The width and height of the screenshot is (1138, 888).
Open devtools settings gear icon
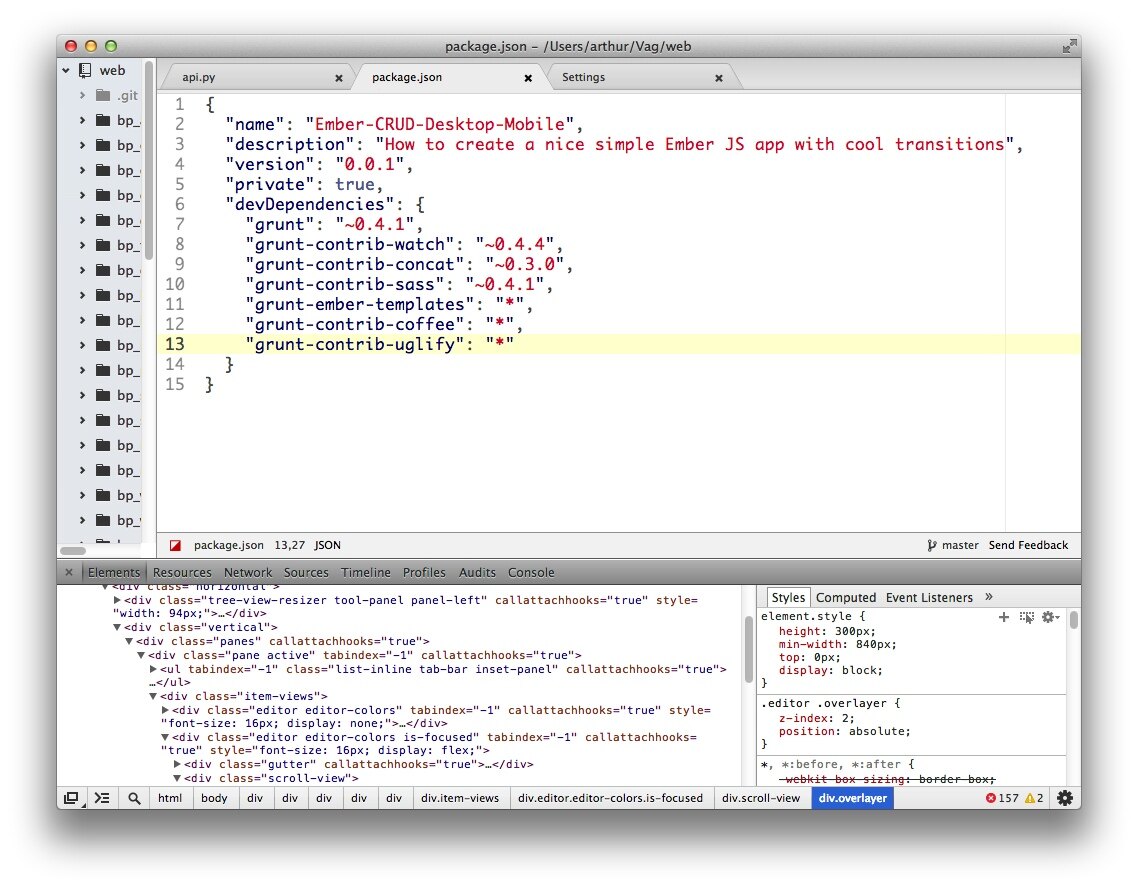[1065, 798]
